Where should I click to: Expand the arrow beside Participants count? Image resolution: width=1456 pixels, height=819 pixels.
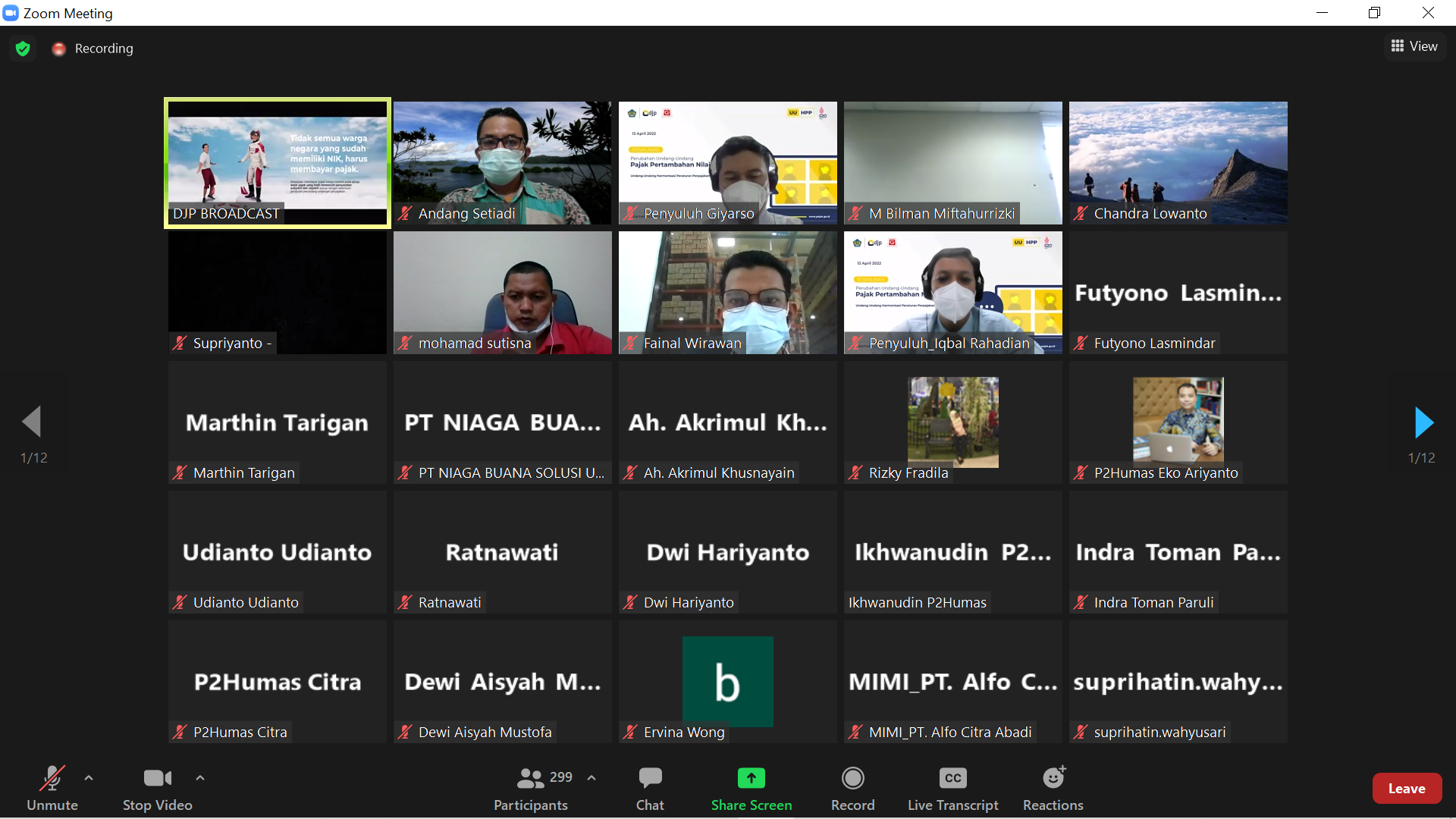[x=591, y=777]
